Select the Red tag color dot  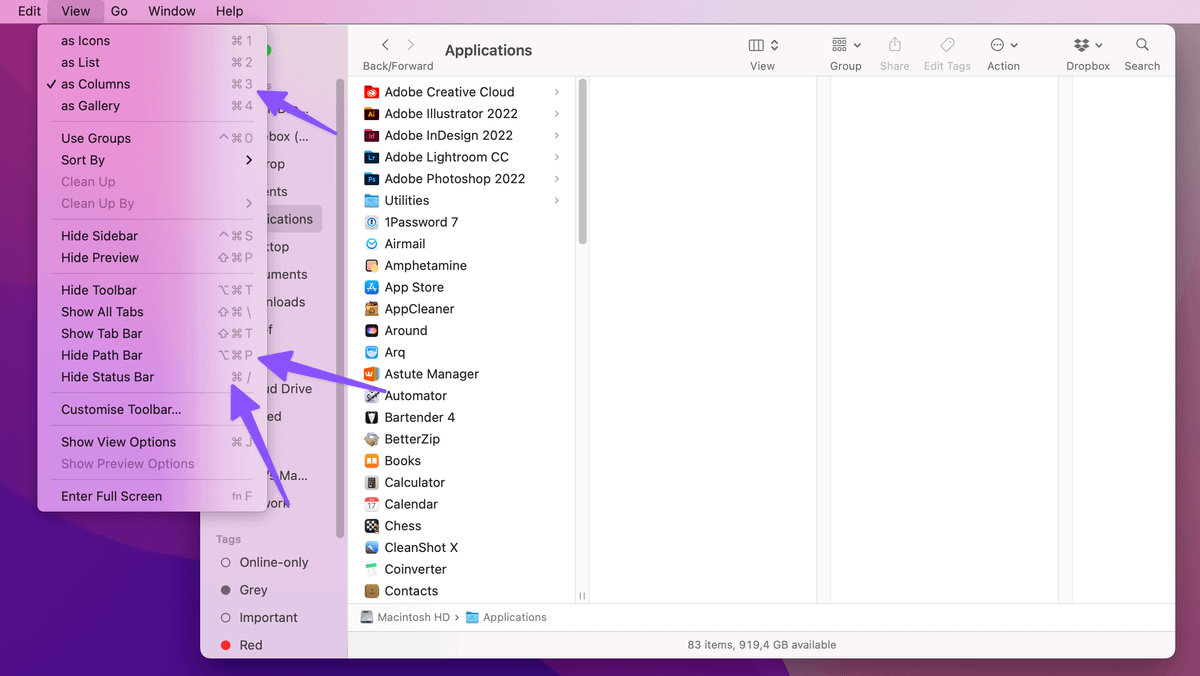point(225,645)
